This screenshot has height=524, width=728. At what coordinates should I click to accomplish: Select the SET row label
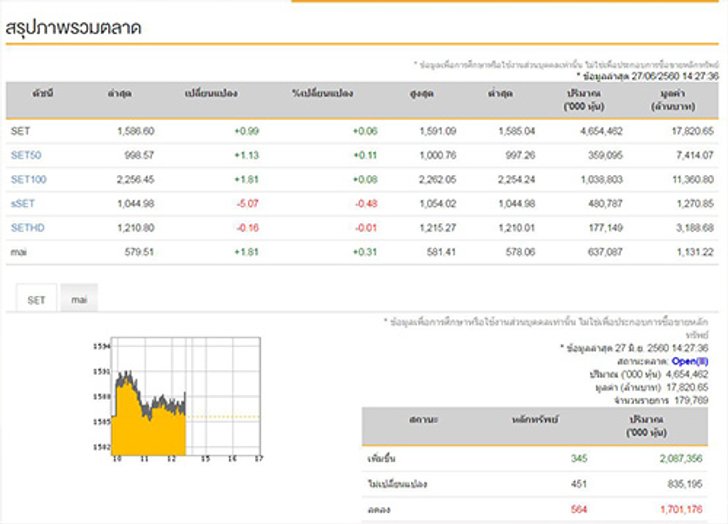point(20,131)
